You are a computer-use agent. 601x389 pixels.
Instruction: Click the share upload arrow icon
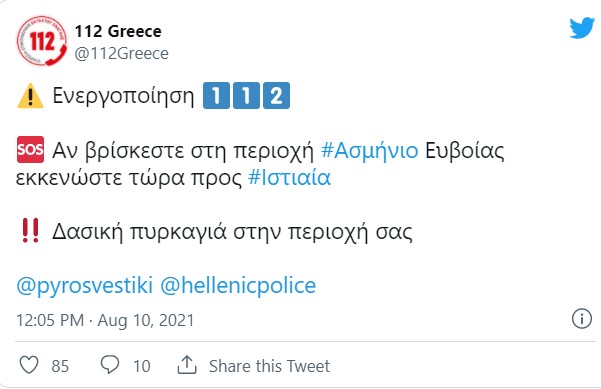point(187,365)
